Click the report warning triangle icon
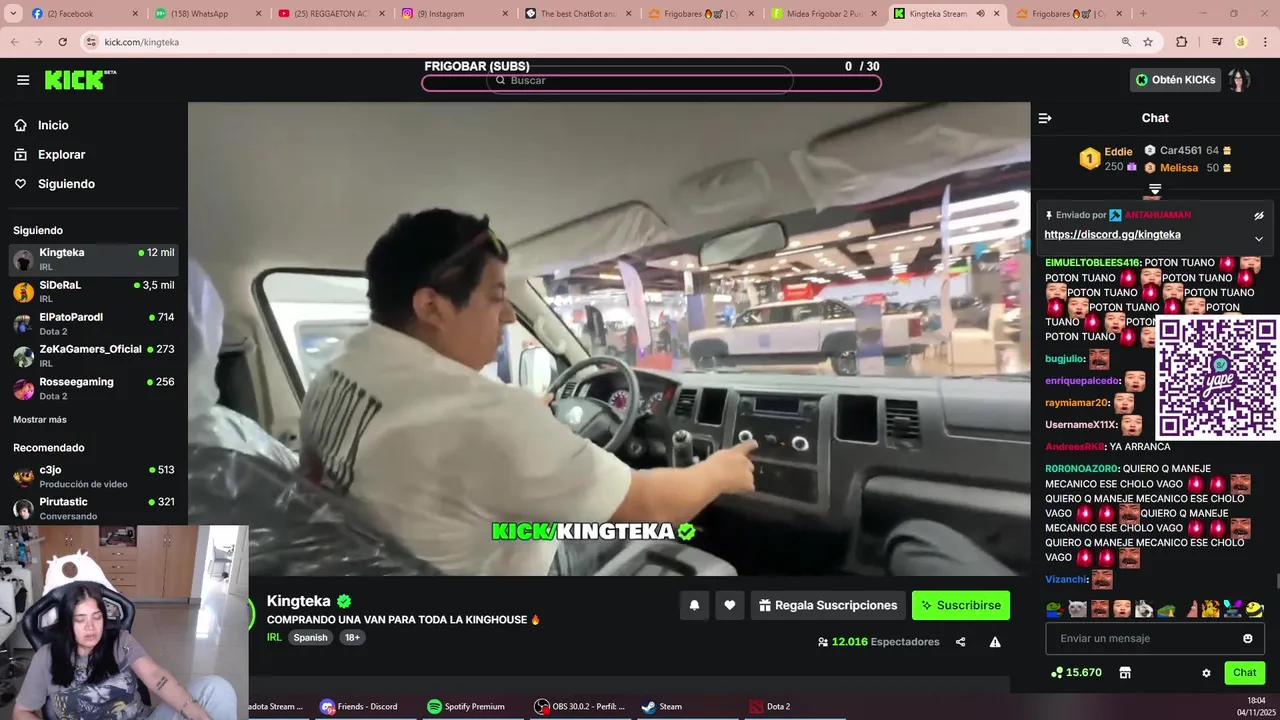Viewport: 1280px width, 720px height. pos(995,642)
